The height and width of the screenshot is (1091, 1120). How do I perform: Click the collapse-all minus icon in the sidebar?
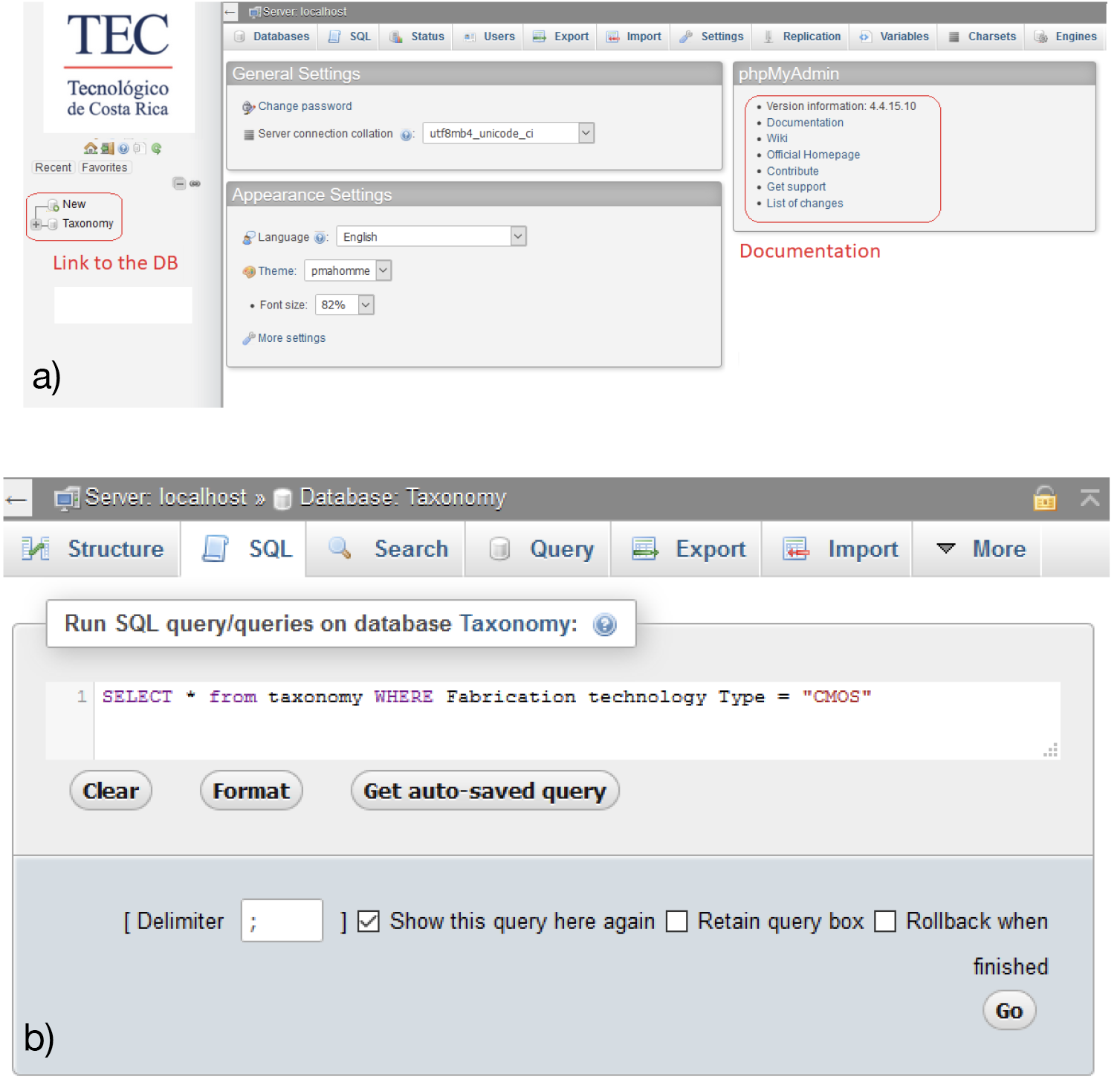pyautogui.click(x=179, y=184)
